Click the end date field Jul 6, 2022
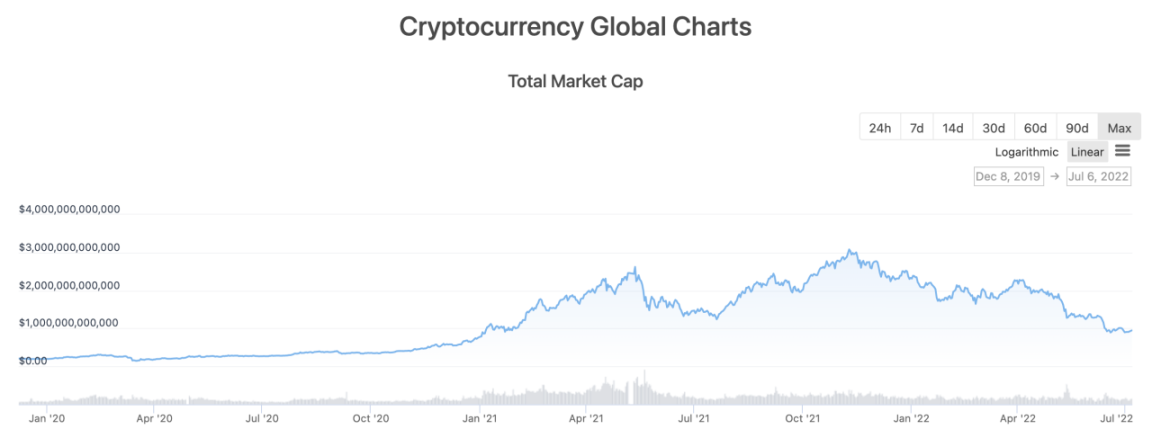 coord(1099,177)
